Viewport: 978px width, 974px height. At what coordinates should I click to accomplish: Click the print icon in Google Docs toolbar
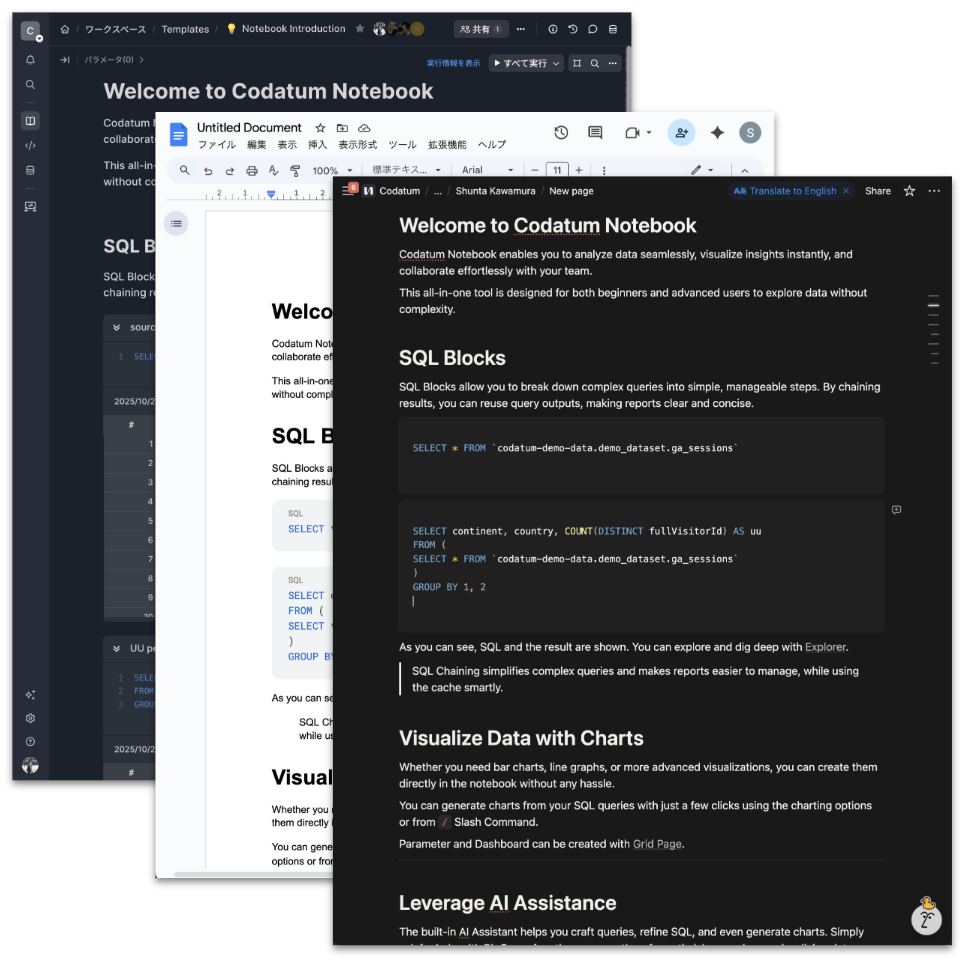(x=252, y=170)
